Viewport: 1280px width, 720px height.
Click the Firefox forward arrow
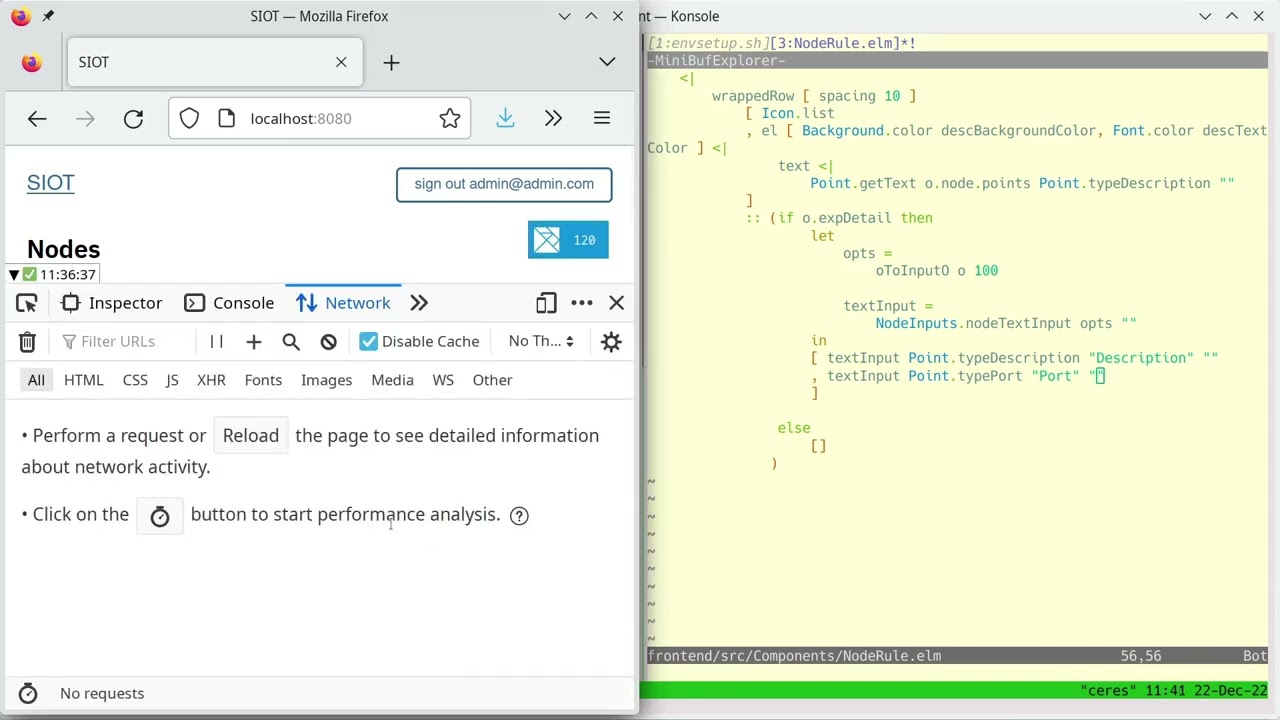click(85, 119)
